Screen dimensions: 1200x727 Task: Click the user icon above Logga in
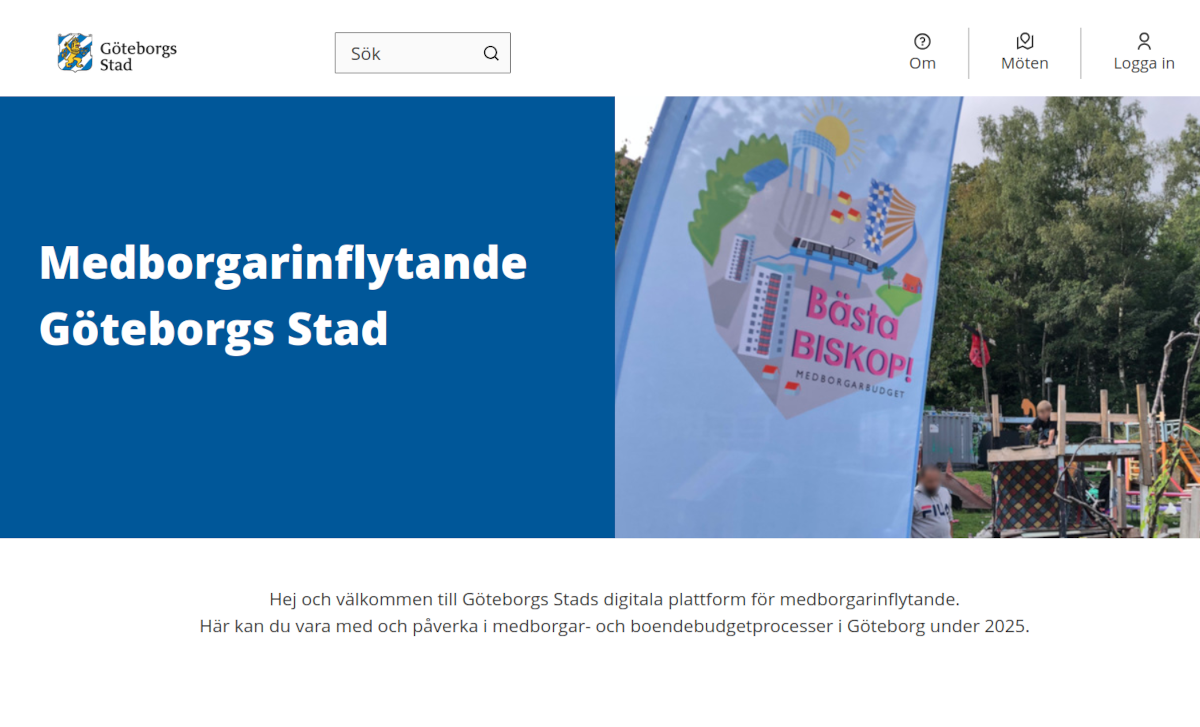(x=1144, y=41)
